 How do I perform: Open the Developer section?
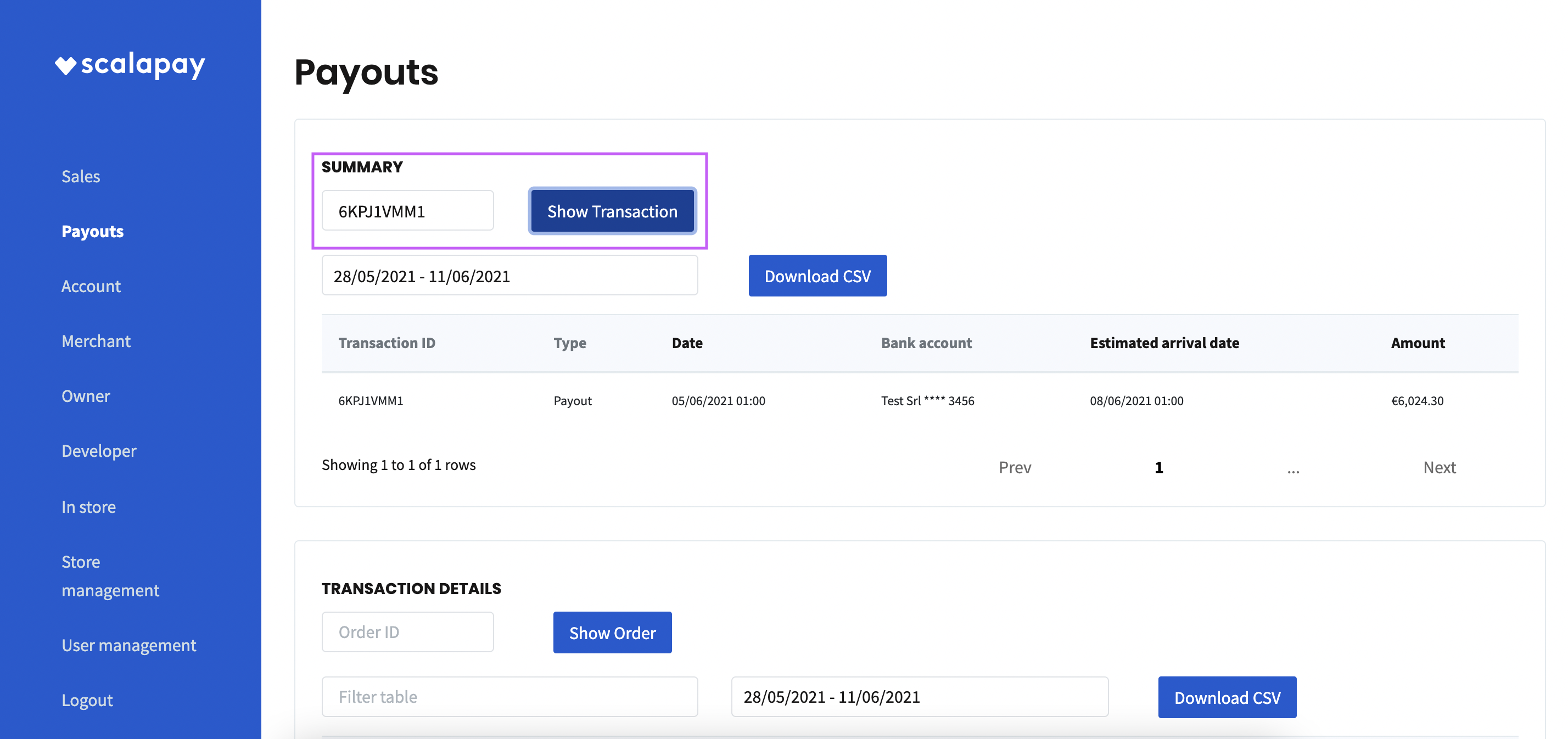coord(99,451)
